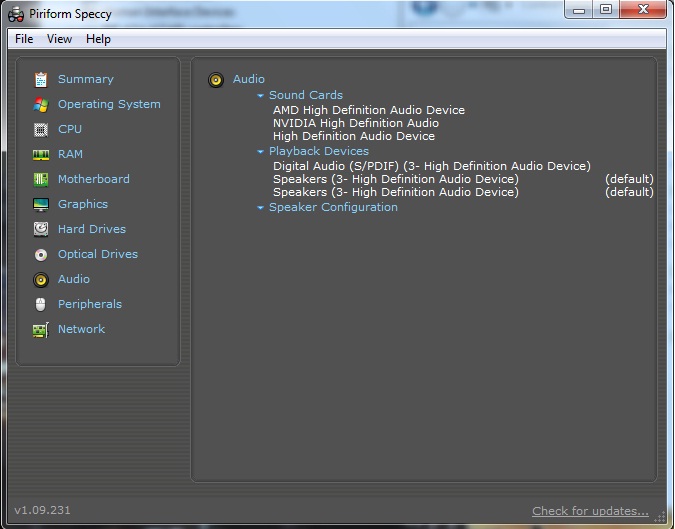Click the Graphics monitor icon
Image resolution: width=675 pixels, height=529 pixels.
click(x=41, y=204)
